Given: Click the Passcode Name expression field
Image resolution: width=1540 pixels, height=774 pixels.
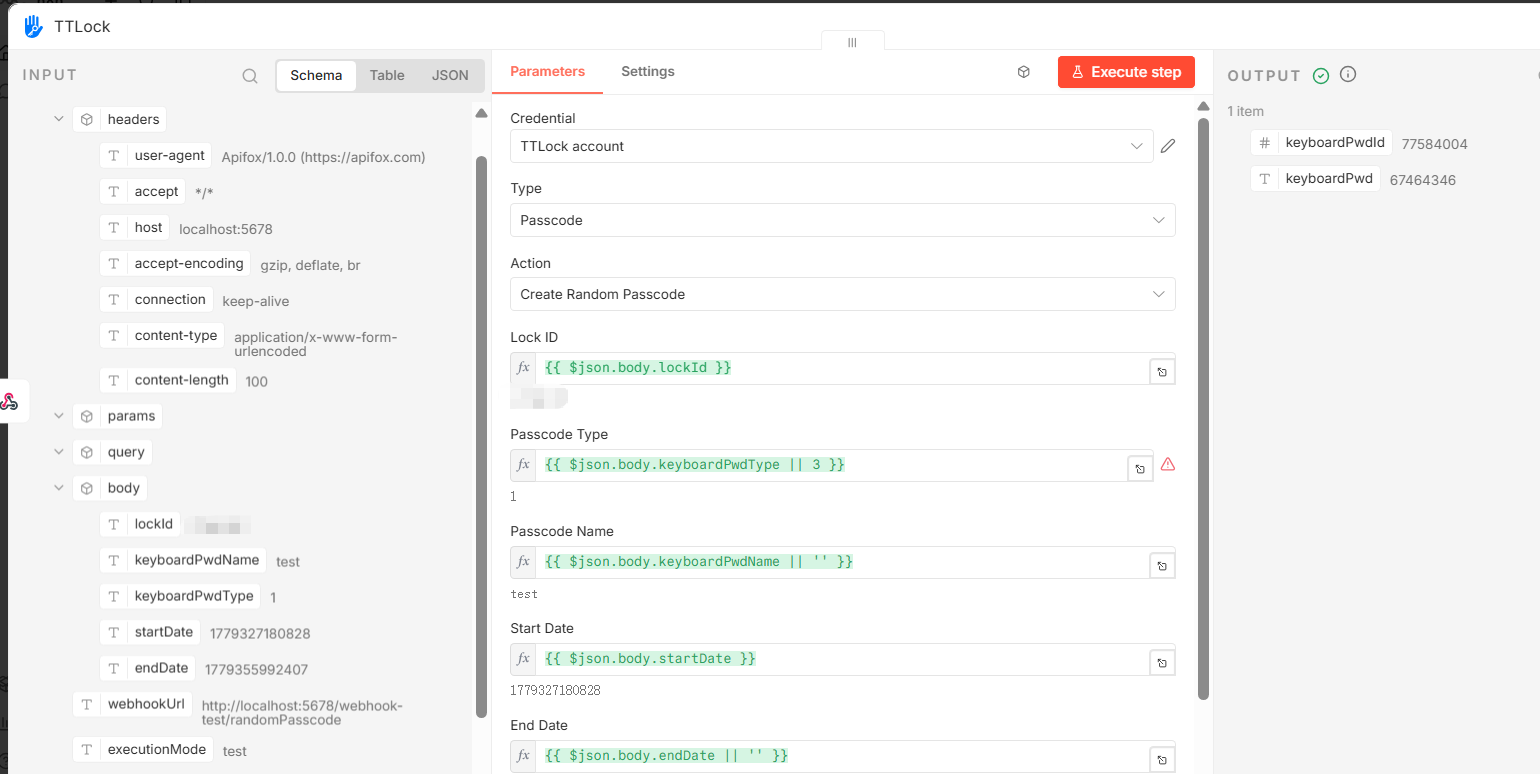Looking at the screenshot, I should coord(842,562).
